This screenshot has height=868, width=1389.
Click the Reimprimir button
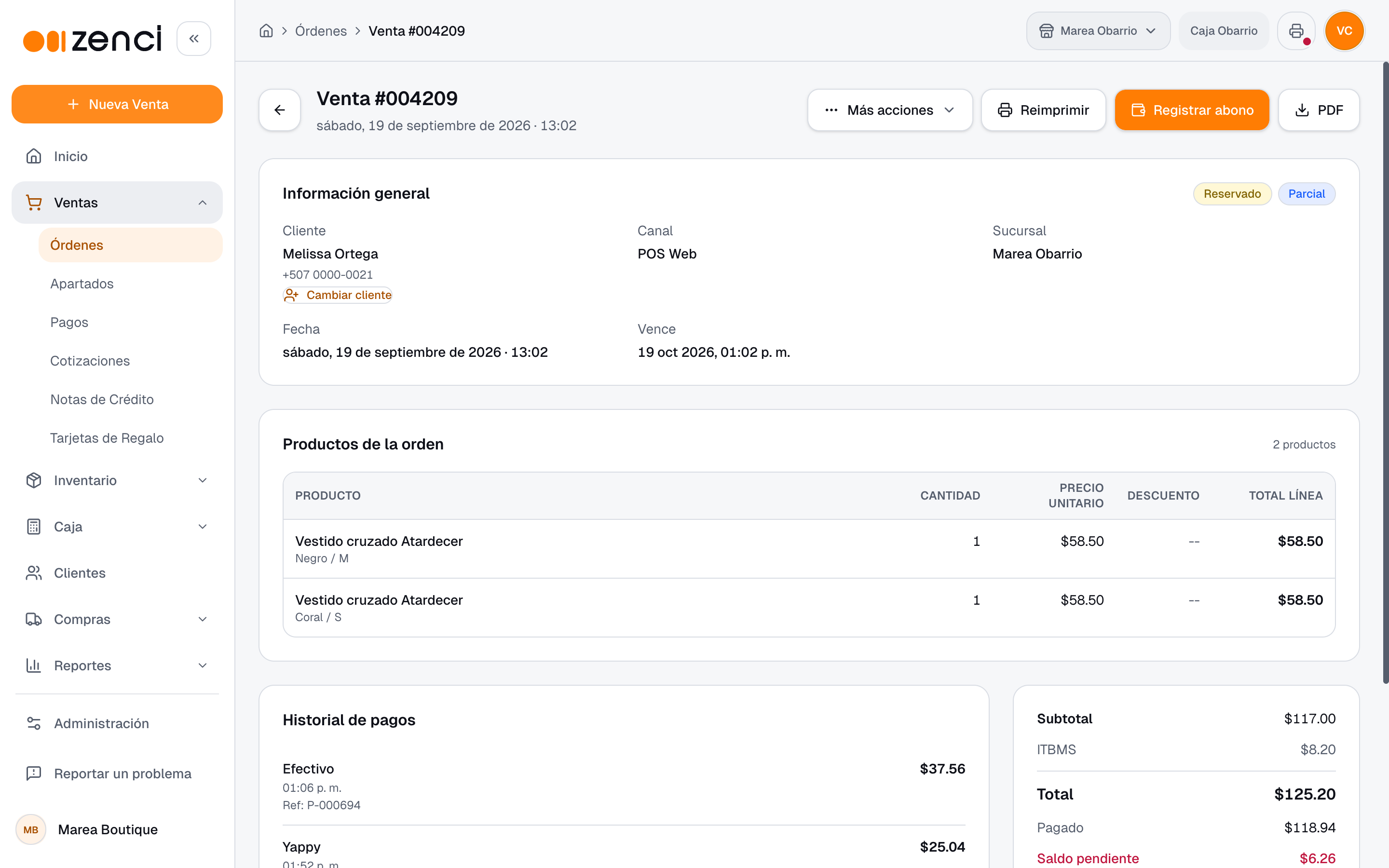tap(1043, 109)
